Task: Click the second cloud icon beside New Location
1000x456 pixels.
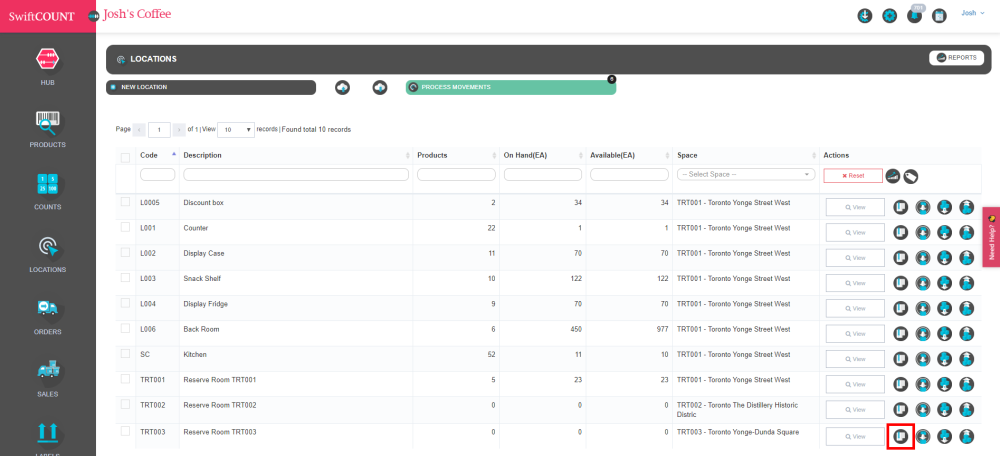Action: [380, 87]
